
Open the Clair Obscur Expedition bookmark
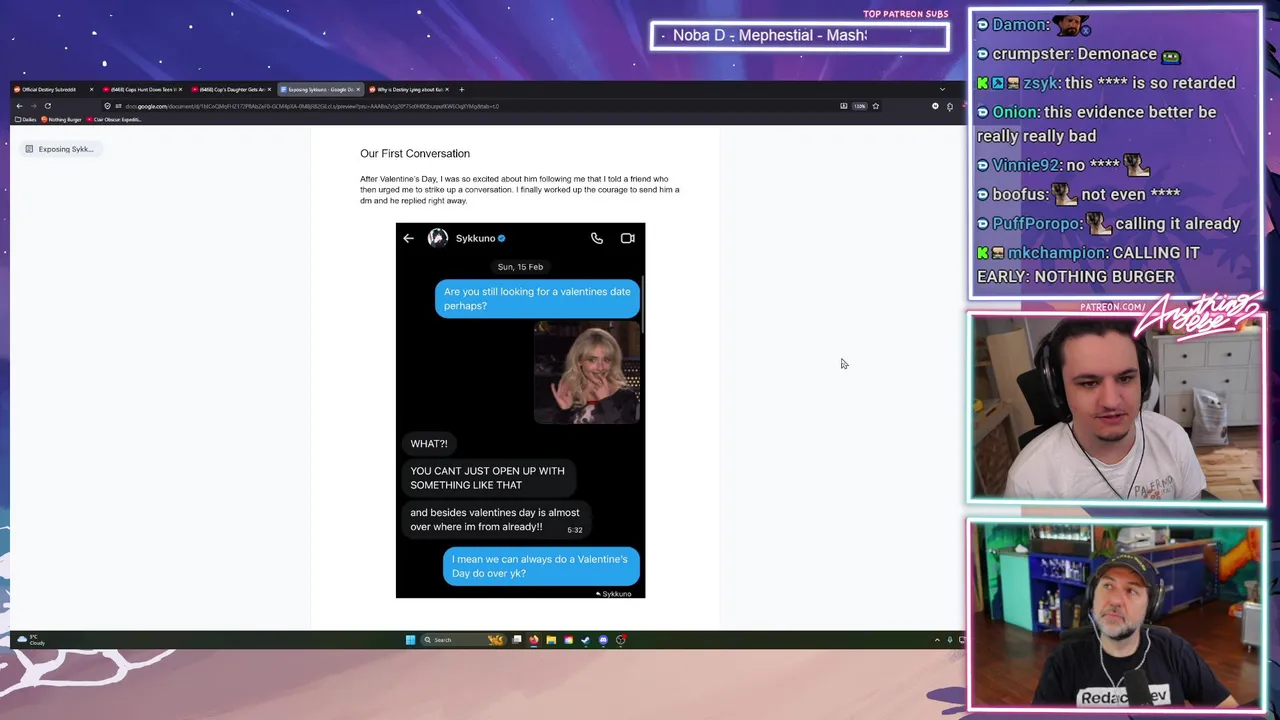(x=113, y=119)
